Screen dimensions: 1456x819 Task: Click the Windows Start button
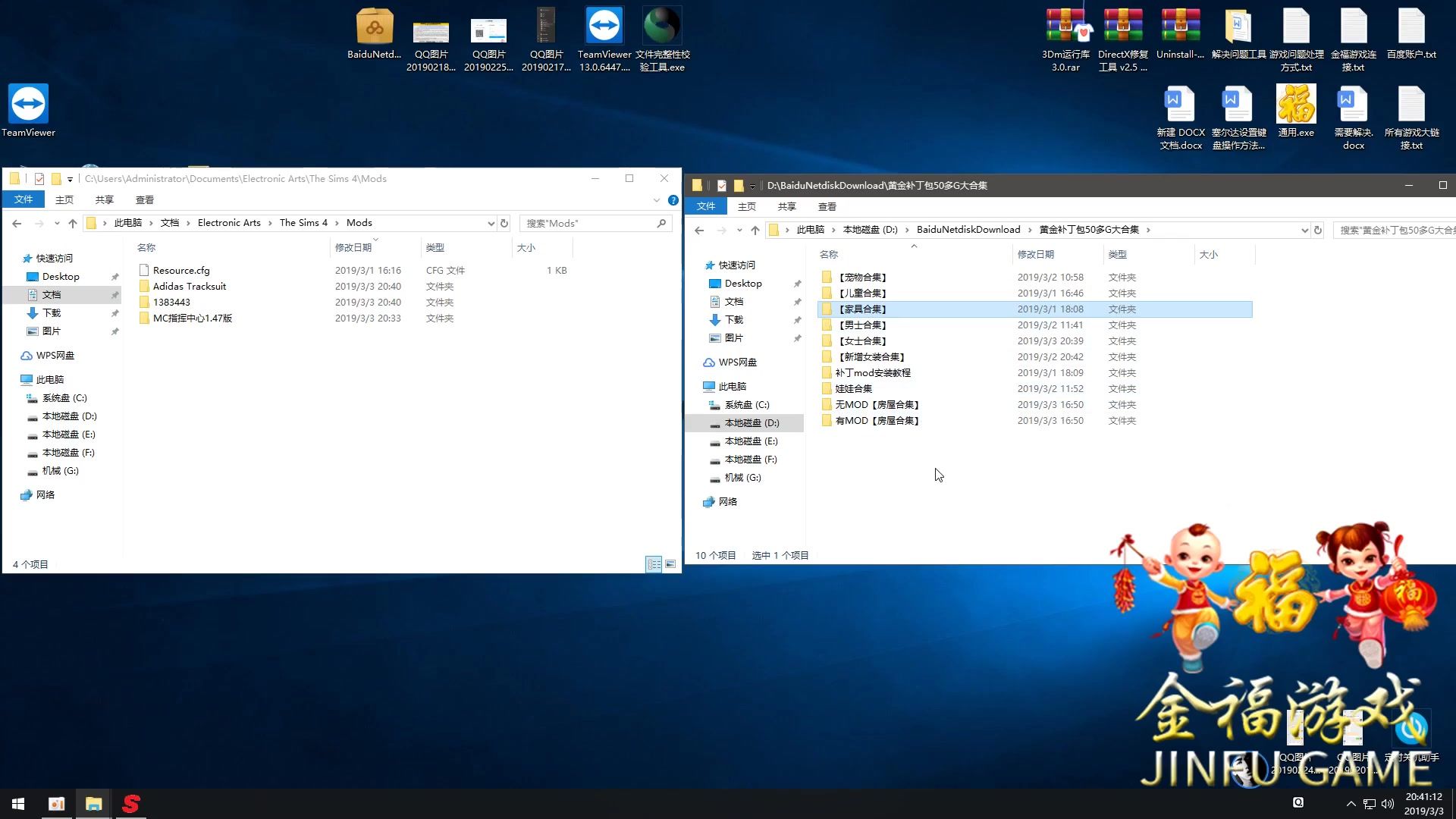pos(18,804)
